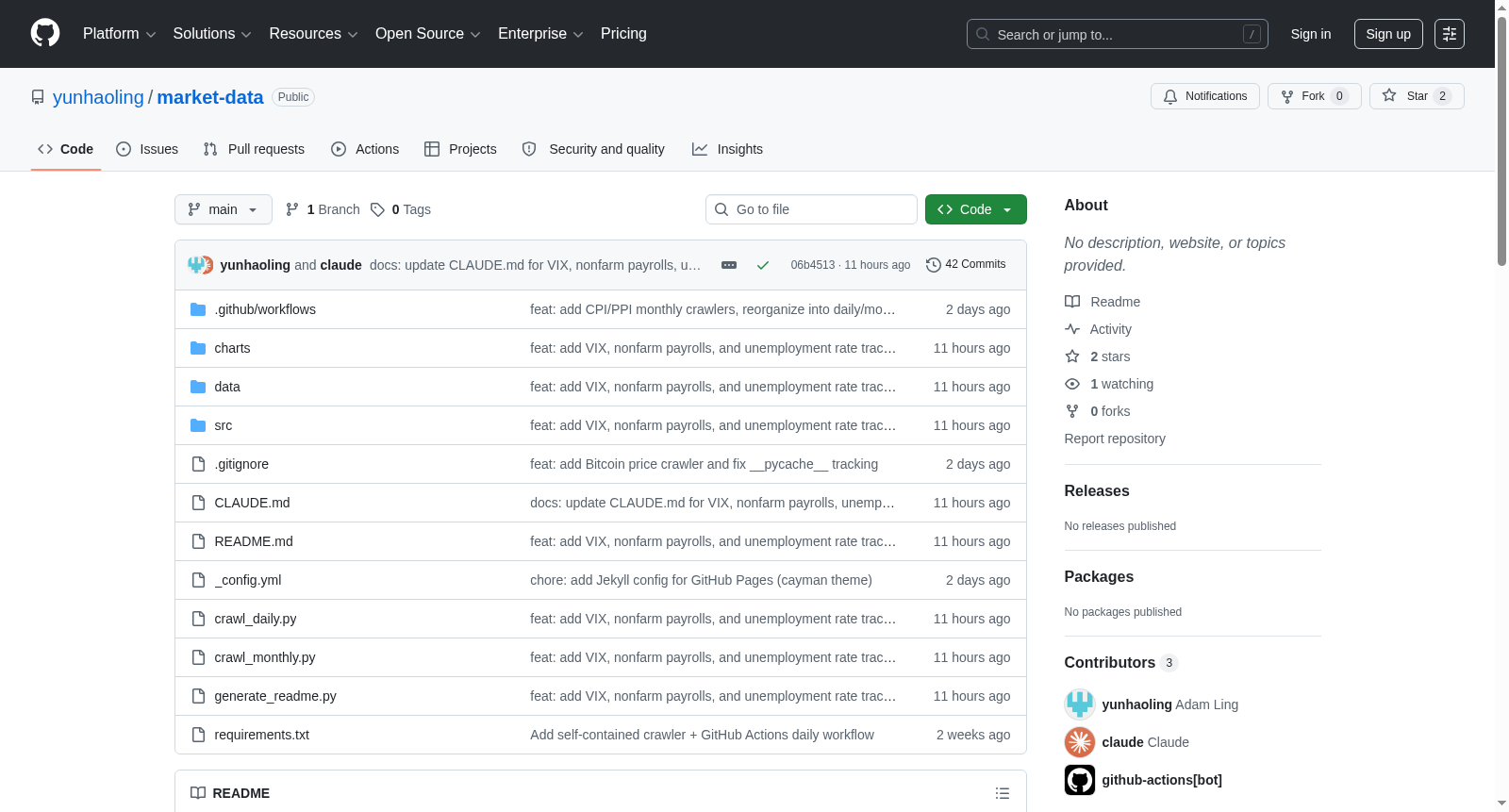Open the main branch selector dropdown
The width and height of the screenshot is (1509, 812).
[224, 209]
